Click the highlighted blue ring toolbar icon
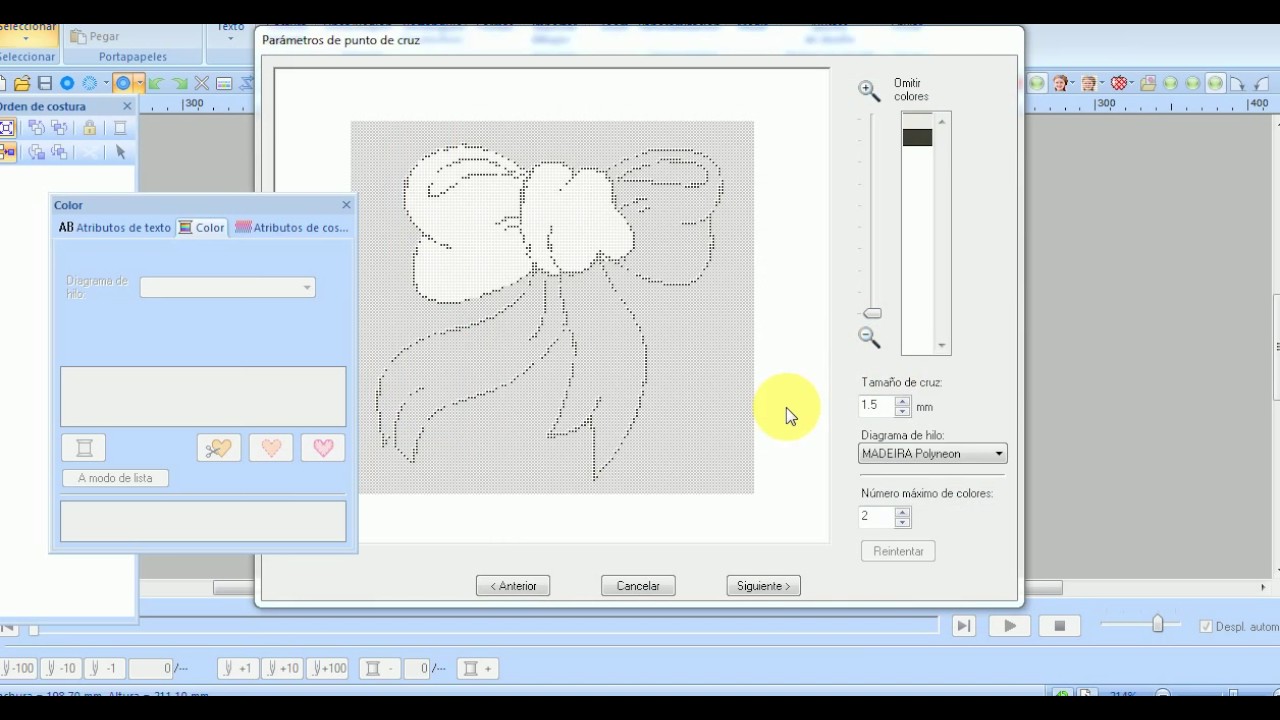 [123, 84]
